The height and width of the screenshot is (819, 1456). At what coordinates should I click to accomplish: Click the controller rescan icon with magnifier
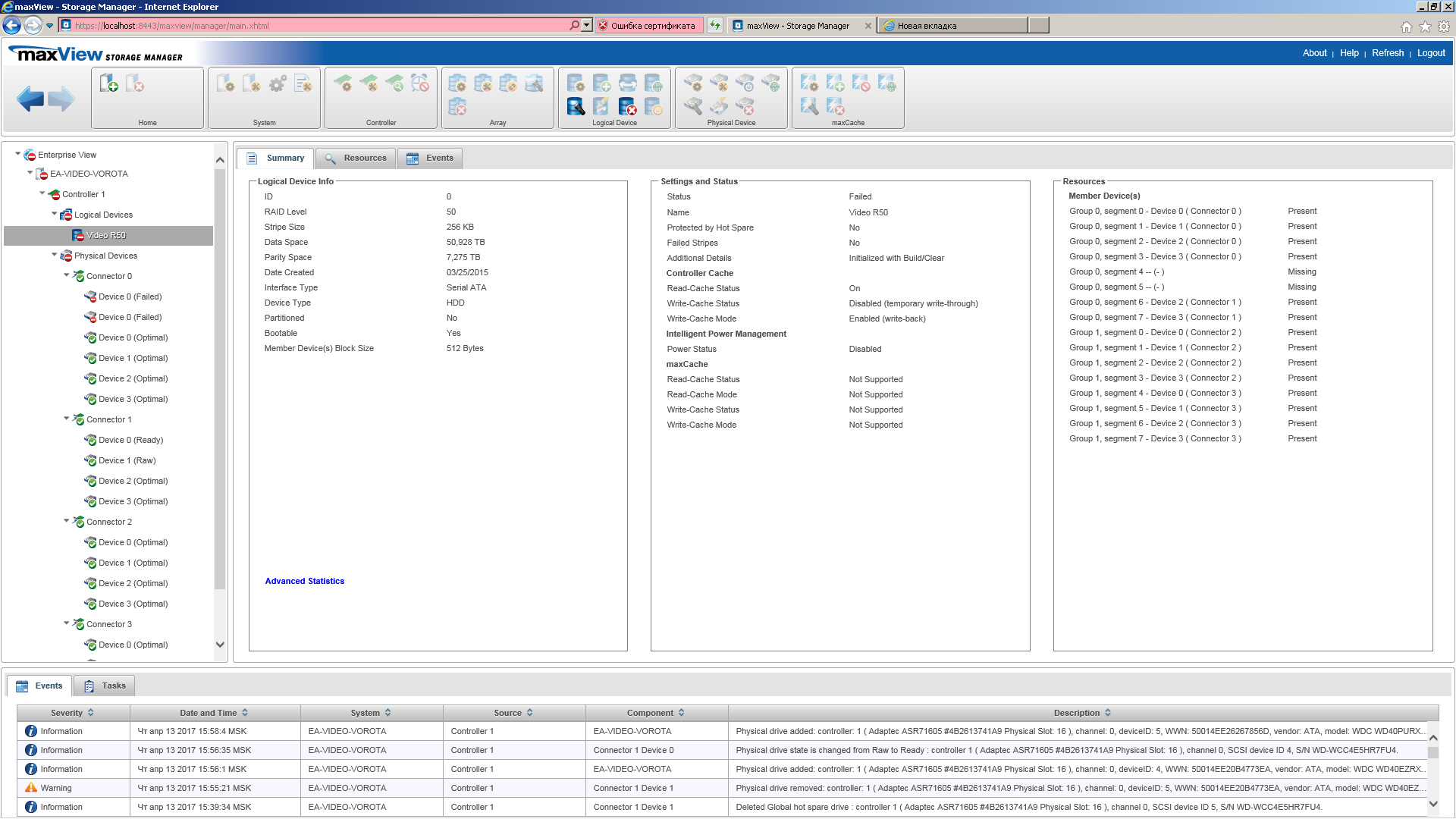394,83
